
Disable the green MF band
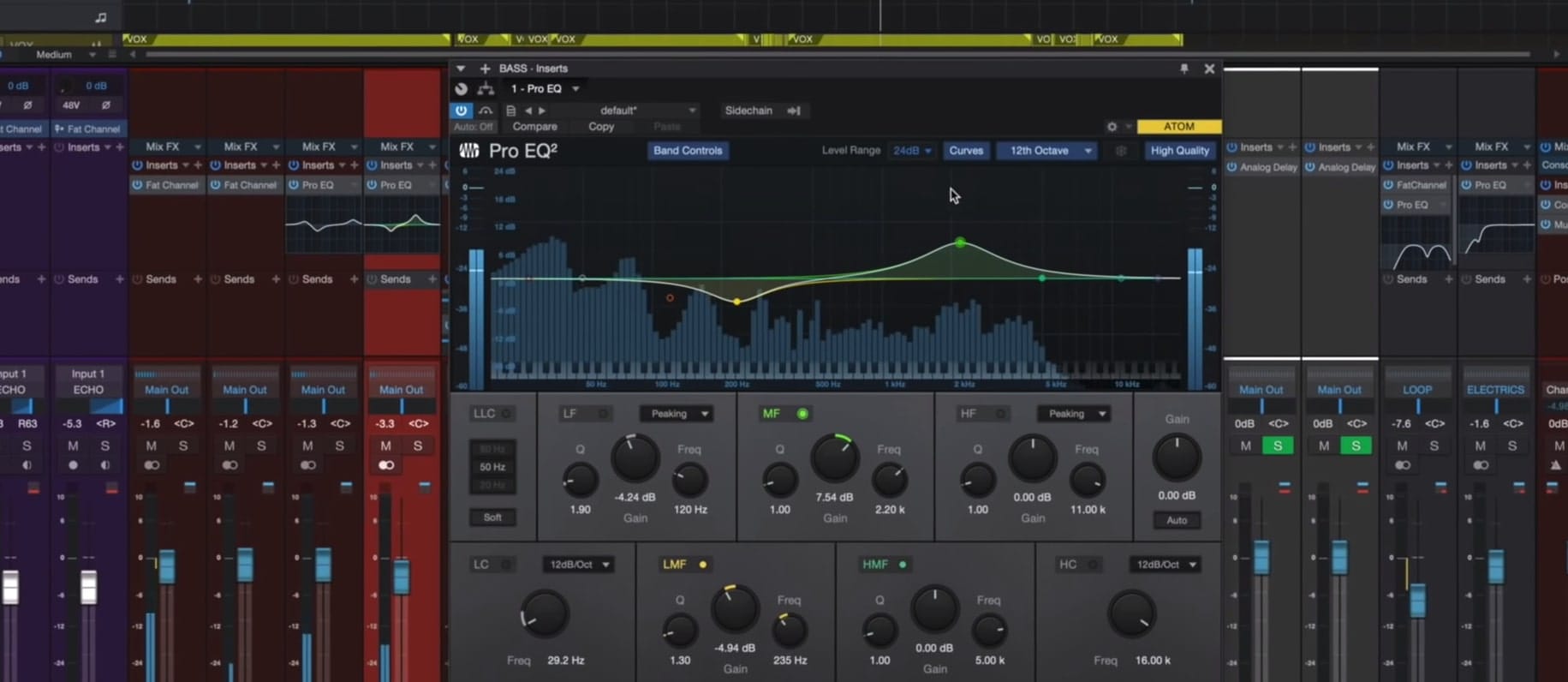click(x=802, y=414)
